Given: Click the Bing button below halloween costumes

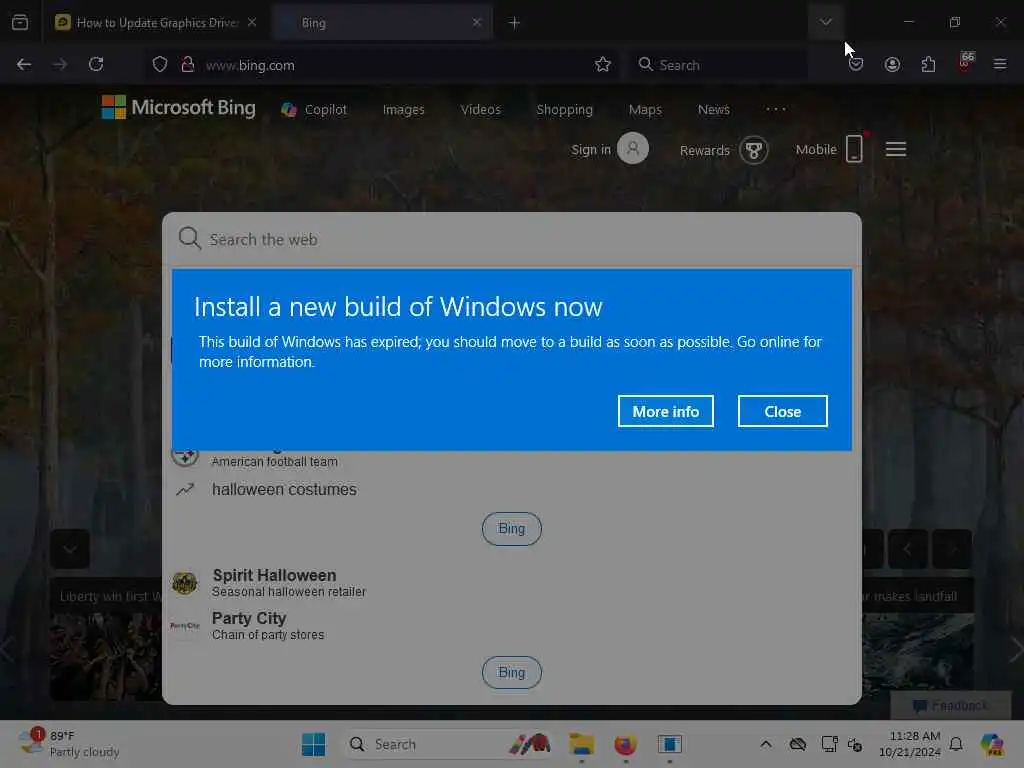Looking at the screenshot, I should [511, 528].
